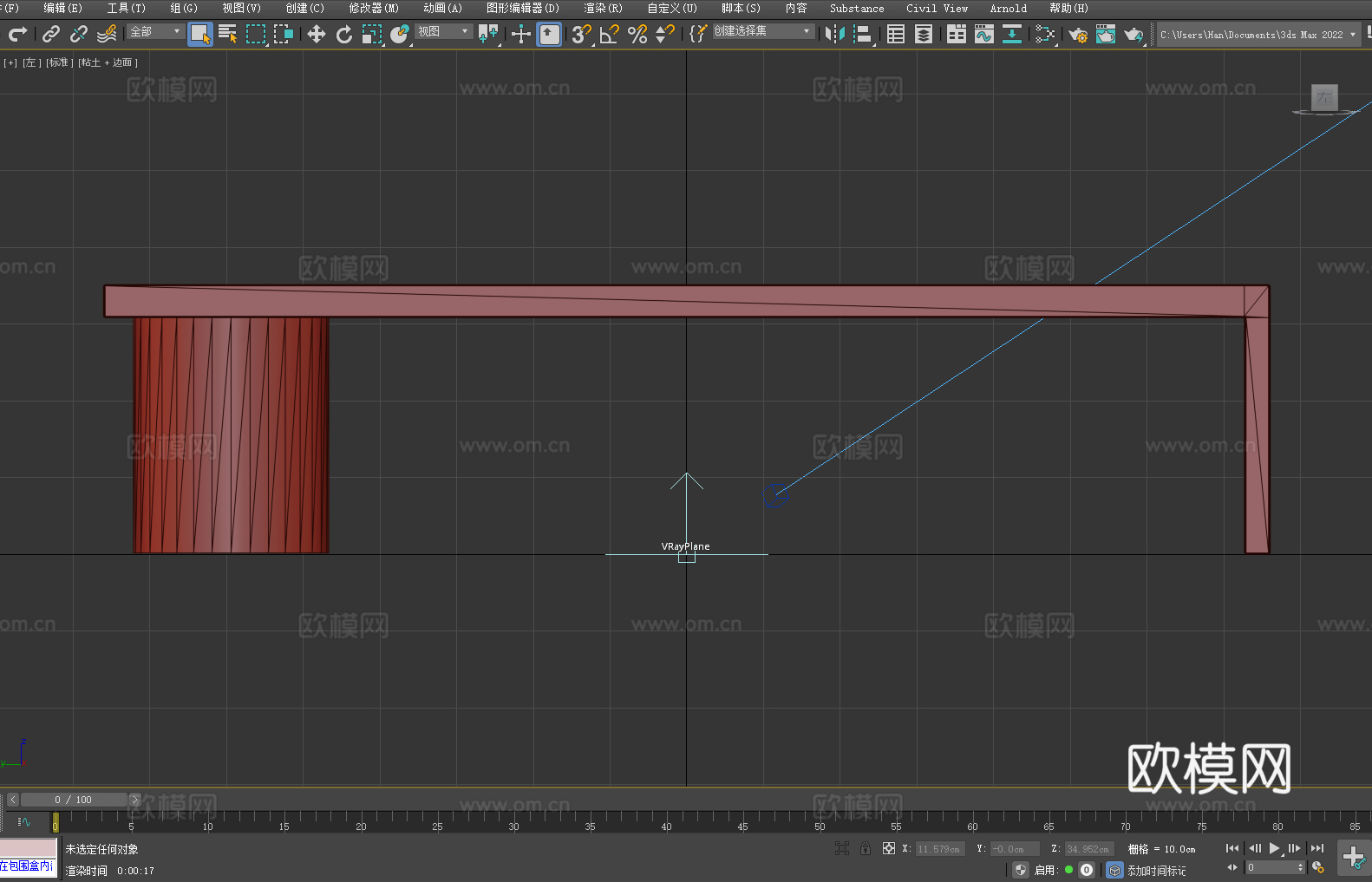Toggle absolute/offset transform type-in mode
The width and height of the screenshot is (1372, 882).
point(889,848)
